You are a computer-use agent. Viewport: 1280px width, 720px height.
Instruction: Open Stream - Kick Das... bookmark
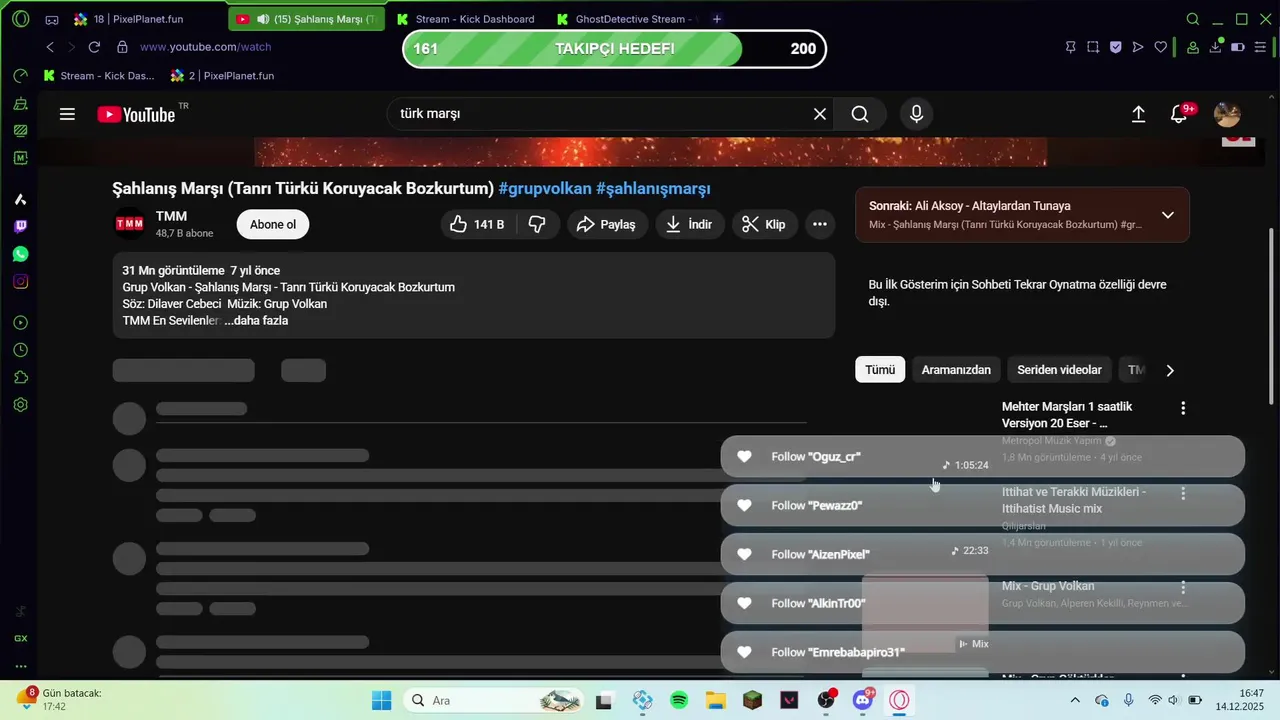100,75
